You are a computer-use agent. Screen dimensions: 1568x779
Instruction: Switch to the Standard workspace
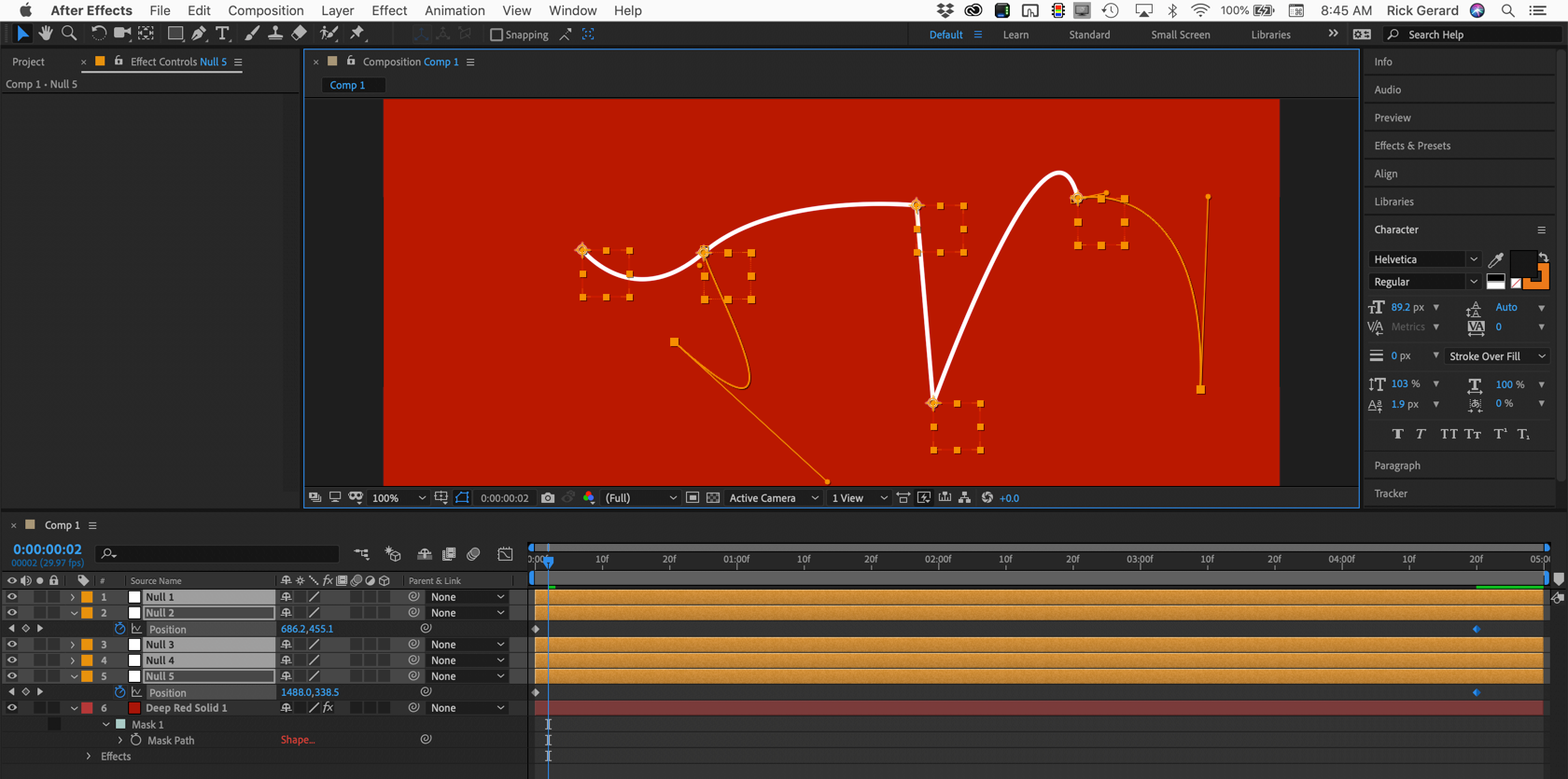(x=1089, y=35)
